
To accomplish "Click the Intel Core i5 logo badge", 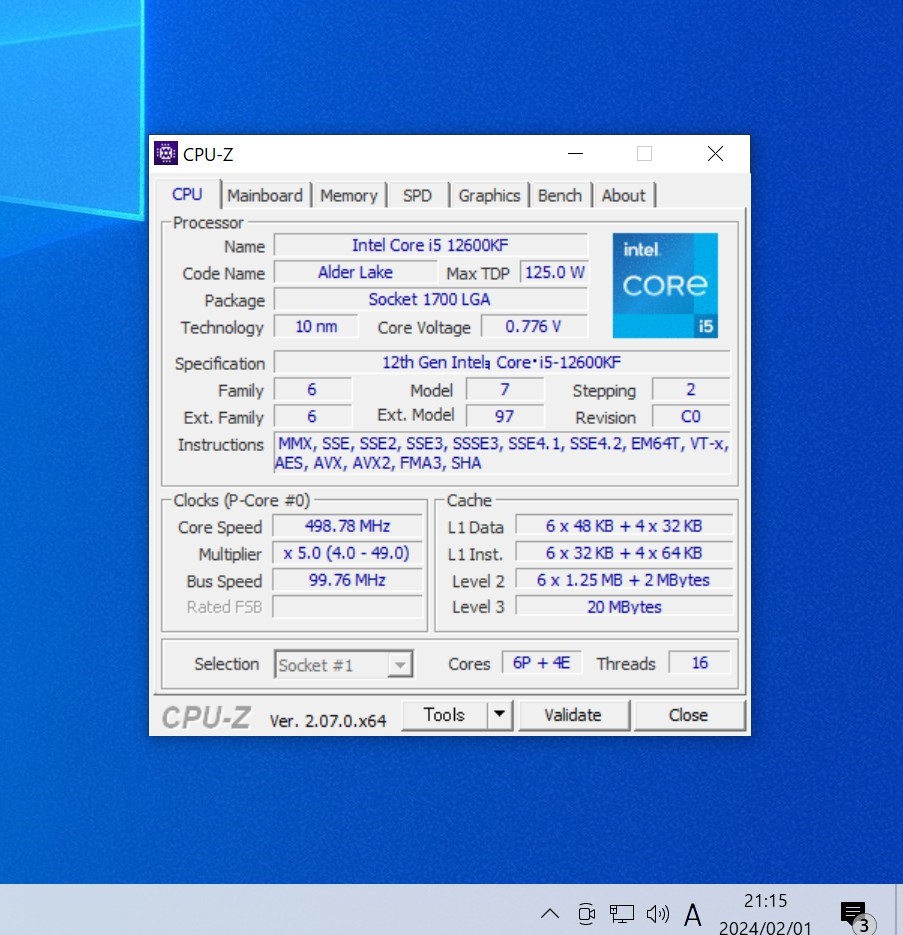I will tap(665, 286).
